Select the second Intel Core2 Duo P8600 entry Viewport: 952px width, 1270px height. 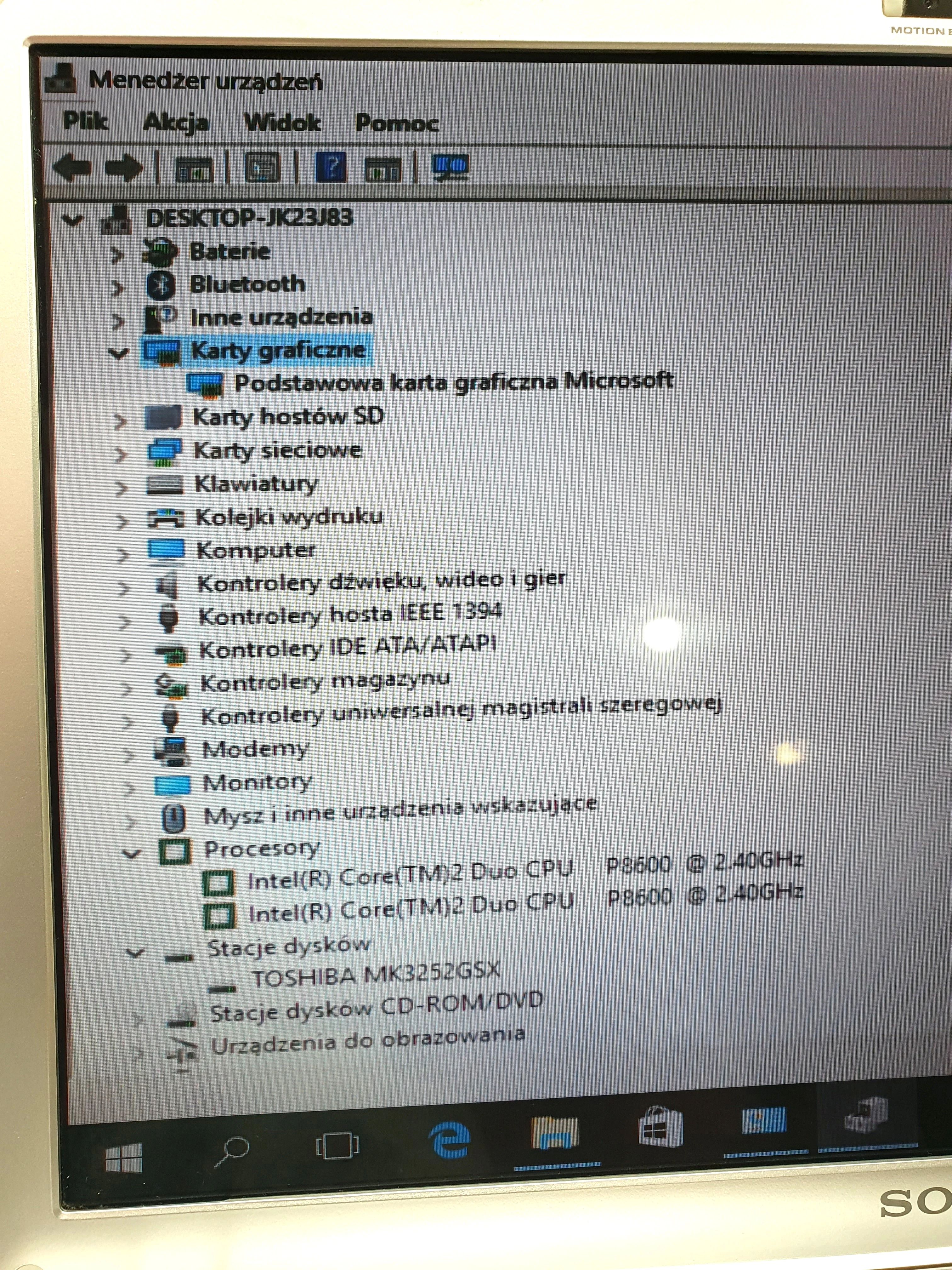point(526,904)
